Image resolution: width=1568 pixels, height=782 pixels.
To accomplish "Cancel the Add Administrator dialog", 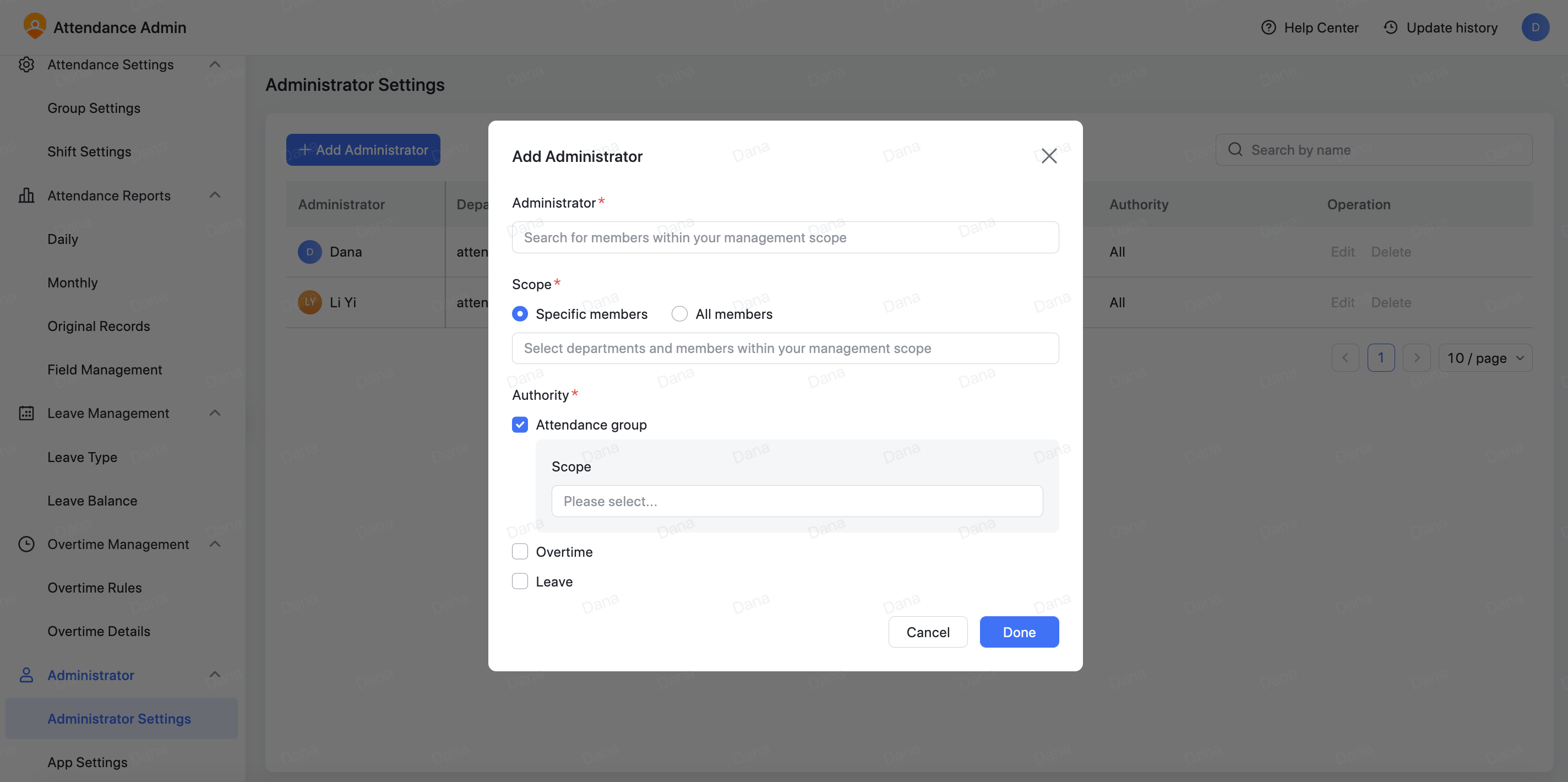I will [928, 632].
